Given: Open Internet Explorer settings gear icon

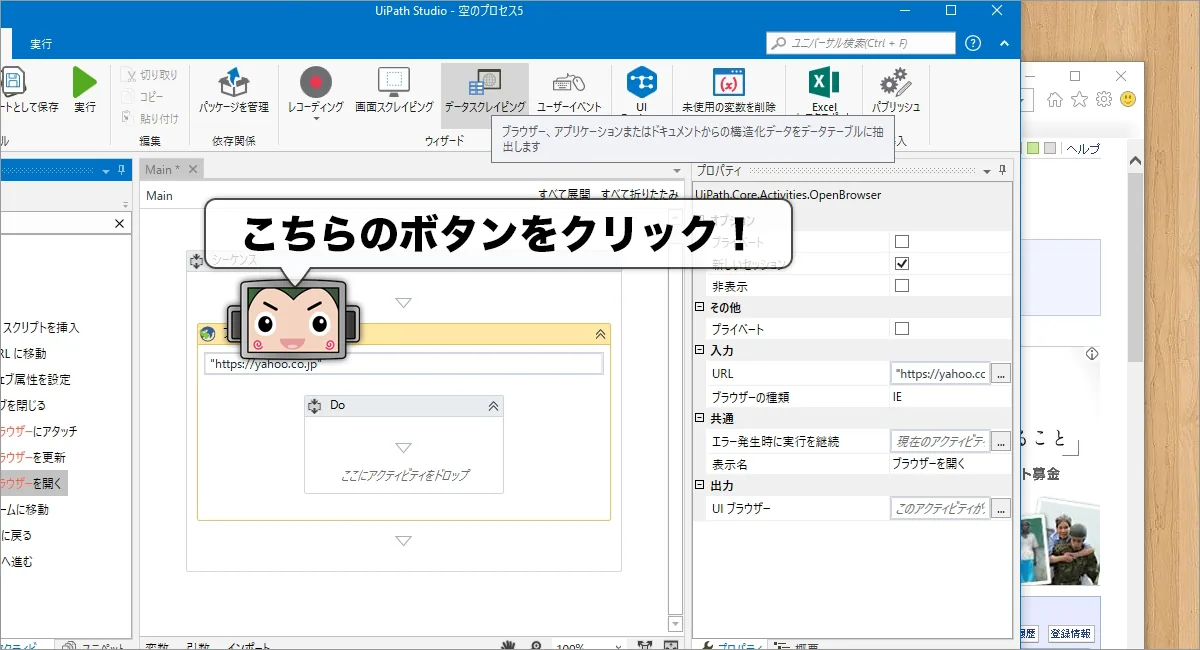Looking at the screenshot, I should (x=1104, y=99).
